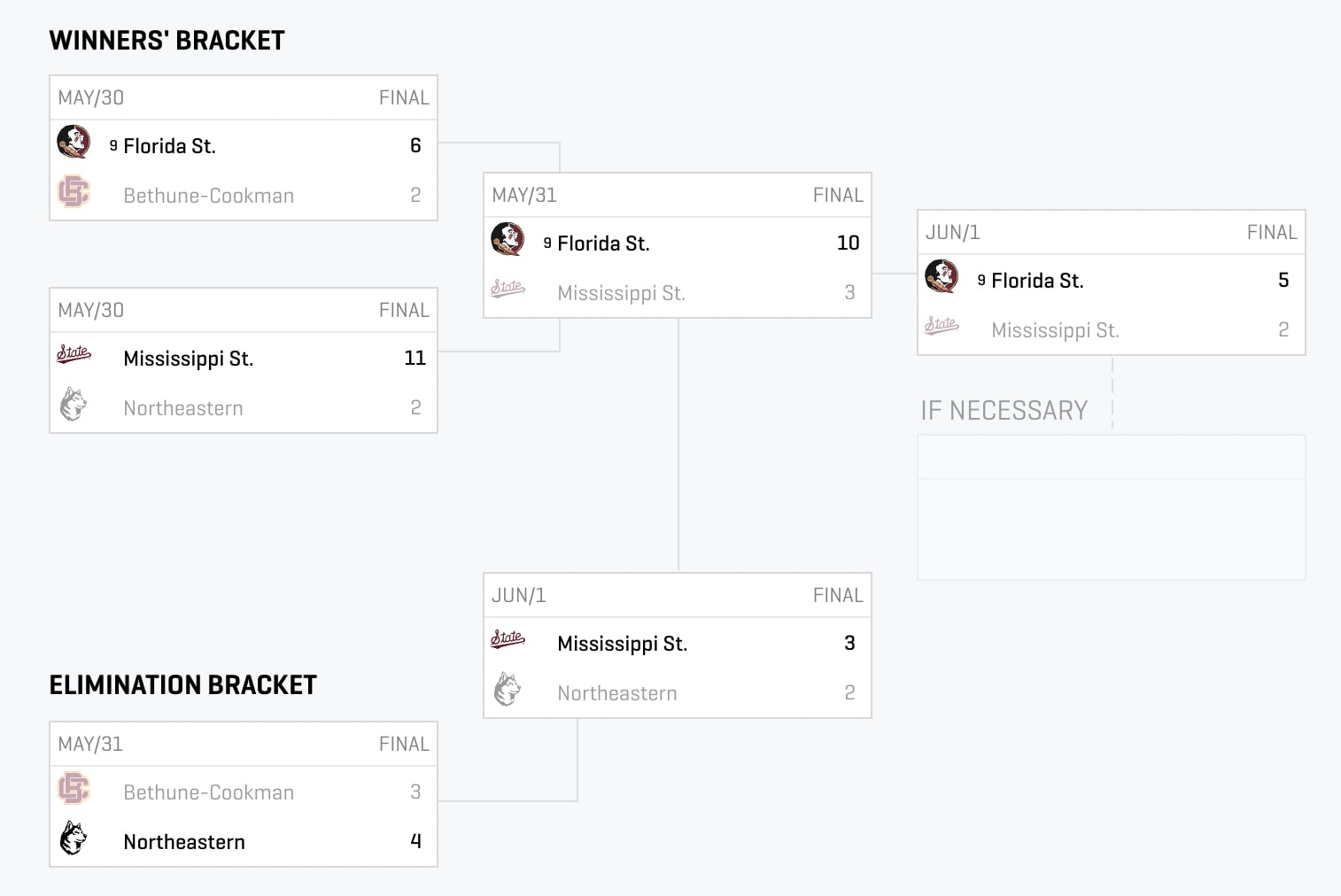
Task: Click Mississippi St. logo in May 30 game
Action: click(x=74, y=354)
